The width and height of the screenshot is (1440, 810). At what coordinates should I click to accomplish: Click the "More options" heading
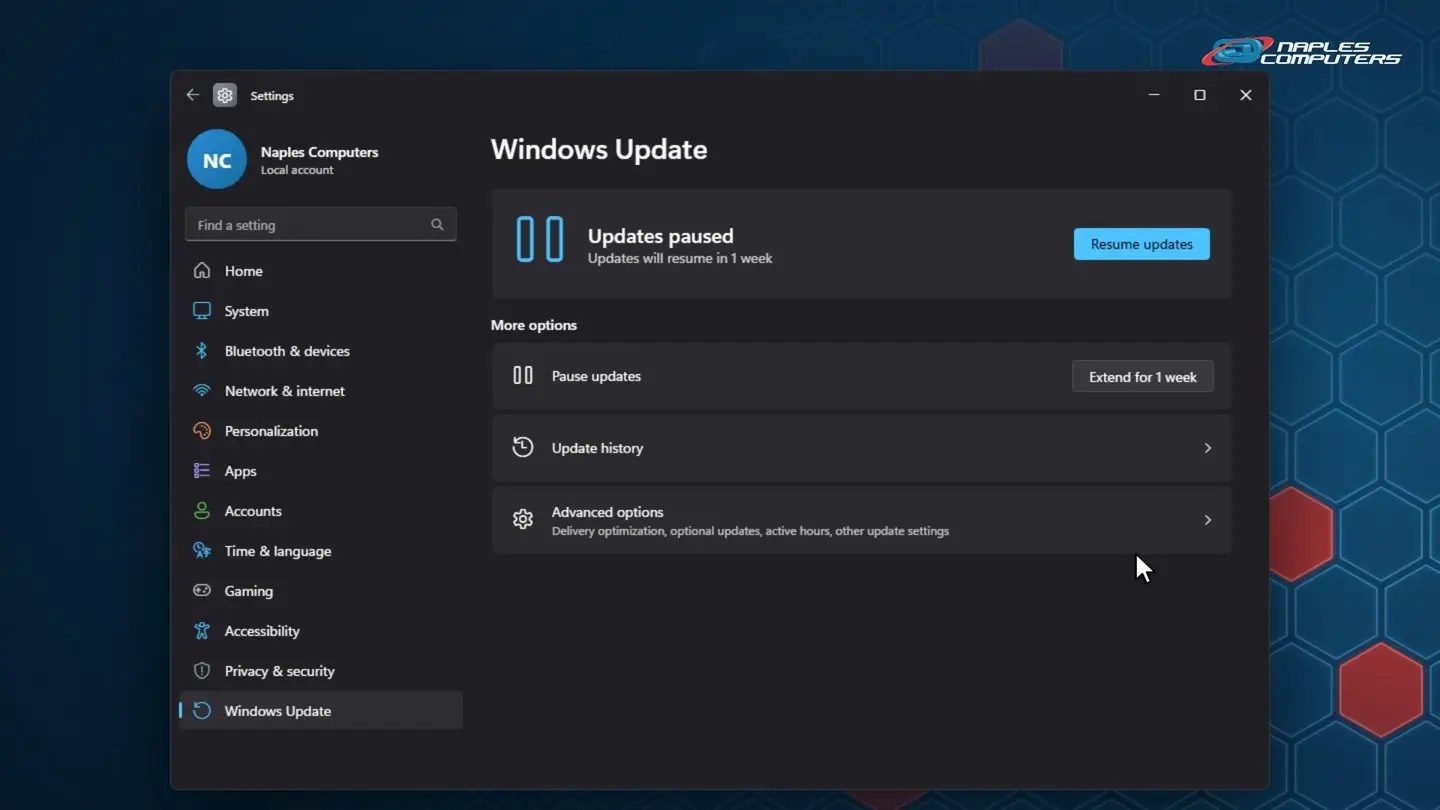click(x=534, y=325)
